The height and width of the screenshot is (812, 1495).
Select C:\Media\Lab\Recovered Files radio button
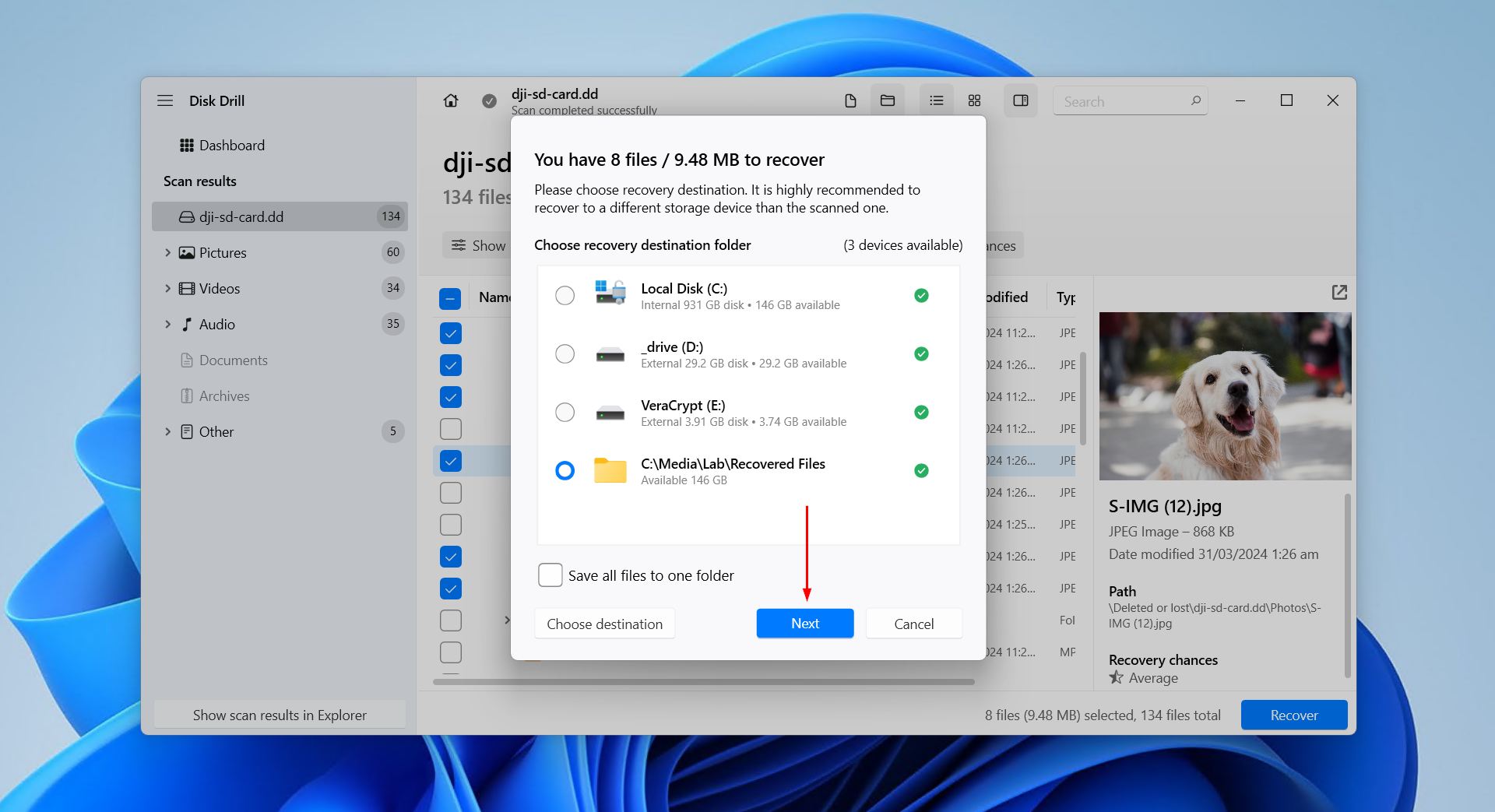tap(565, 470)
